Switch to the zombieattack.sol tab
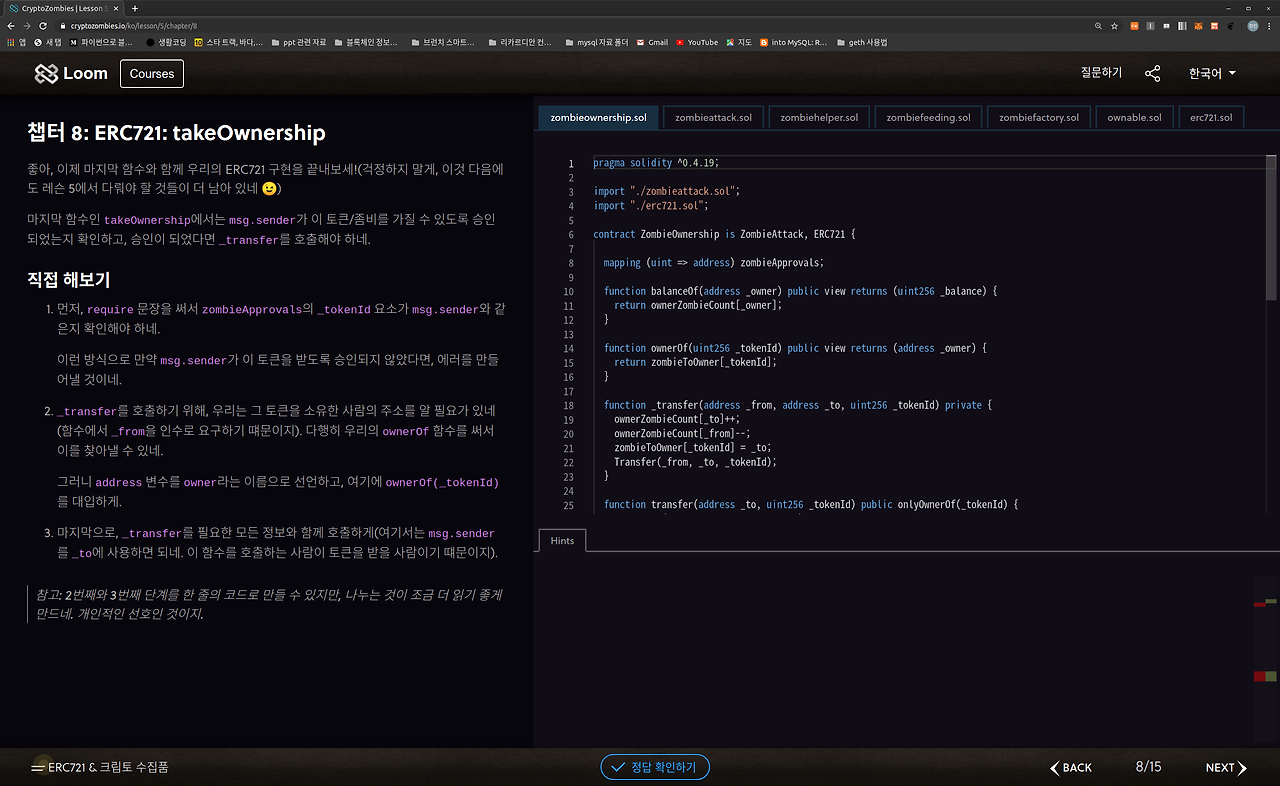1280x786 pixels. 713,117
